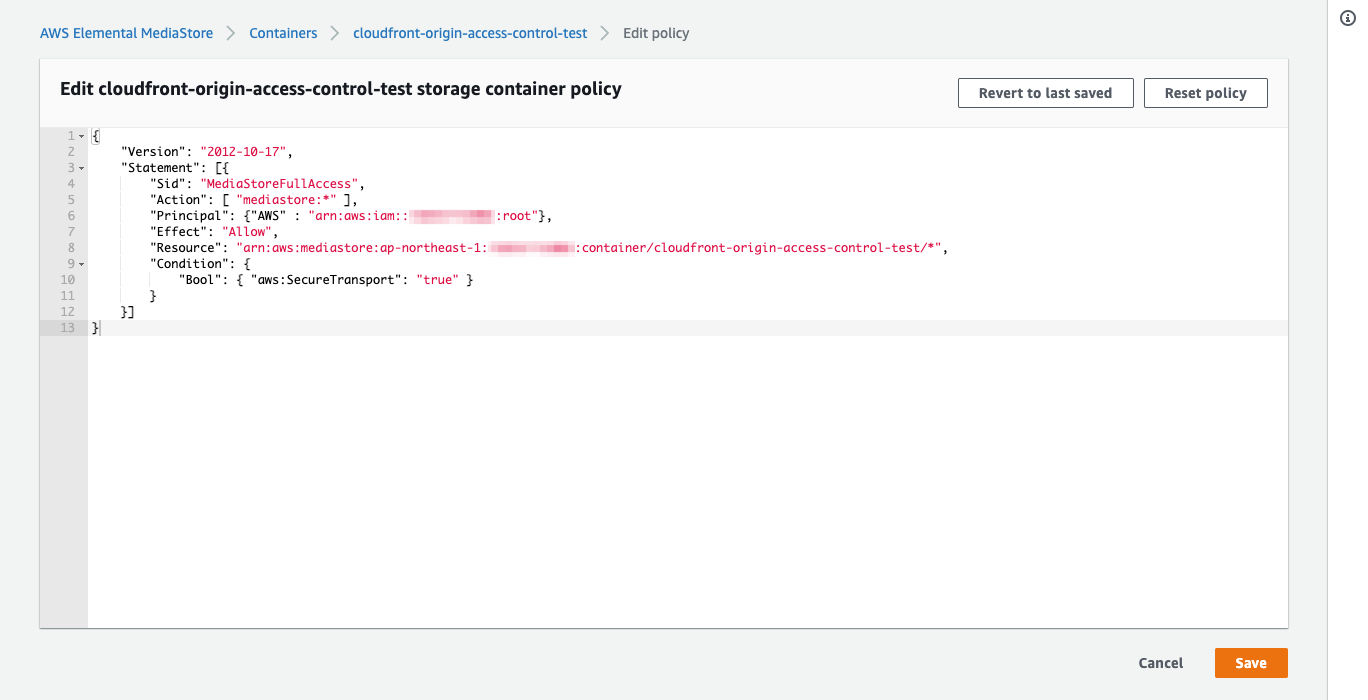This screenshot has height=700, width=1368.
Task: Click the "MediaStoreFullAccess" Sid value
Action: click(x=280, y=184)
